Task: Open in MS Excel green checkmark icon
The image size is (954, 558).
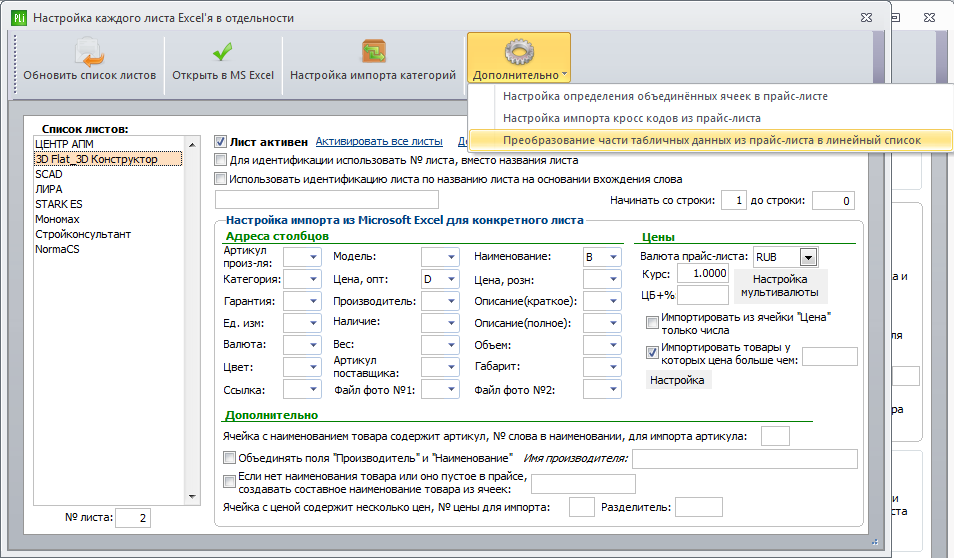Action: [x=223, y=52]
